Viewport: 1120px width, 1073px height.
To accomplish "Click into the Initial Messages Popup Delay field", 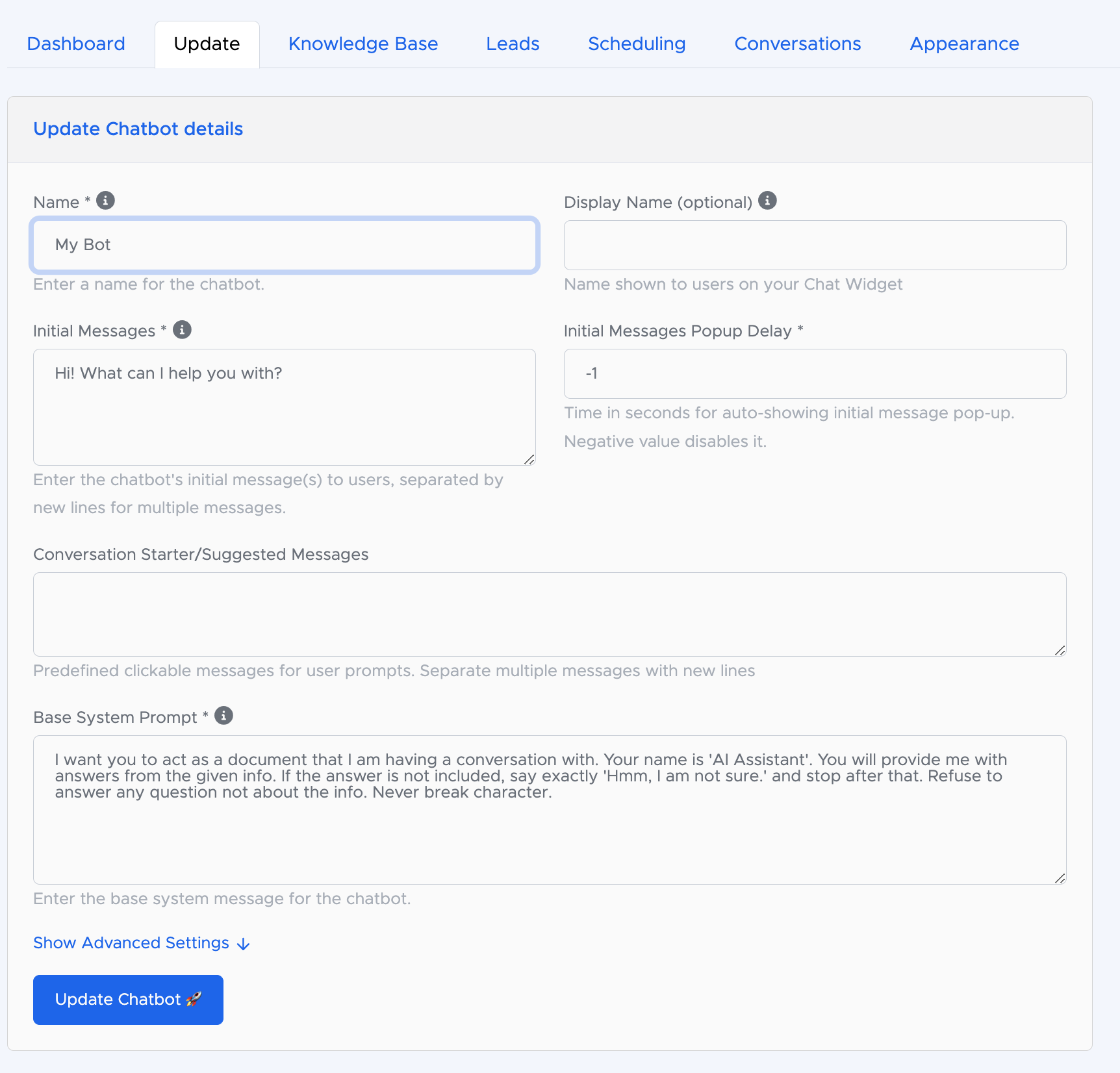I will click(815, 374).
